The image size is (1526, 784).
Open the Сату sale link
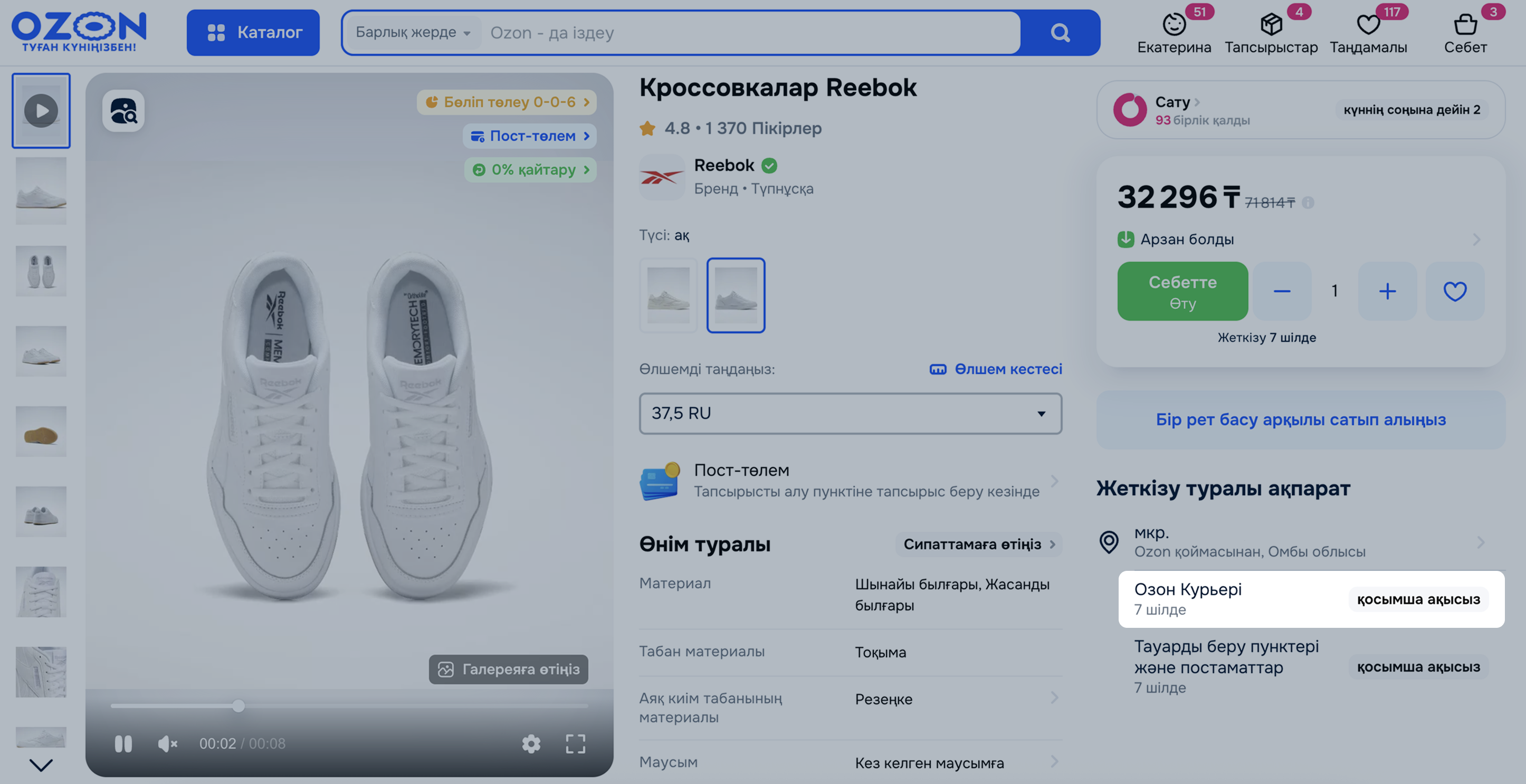pyautogui.click(x=1177, y=102)
